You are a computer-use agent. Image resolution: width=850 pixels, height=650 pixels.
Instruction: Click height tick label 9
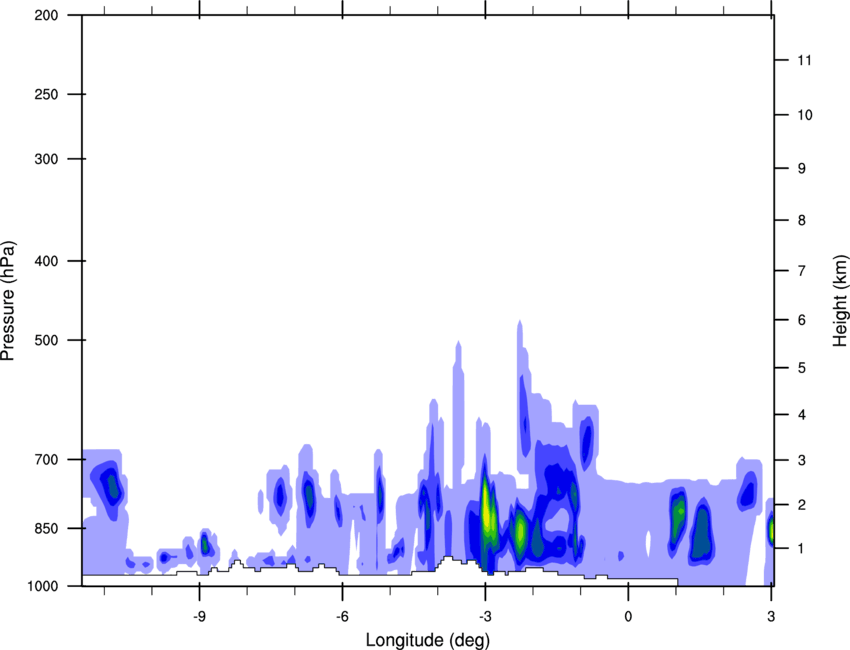pyautogui.click(x=802, y=169)
